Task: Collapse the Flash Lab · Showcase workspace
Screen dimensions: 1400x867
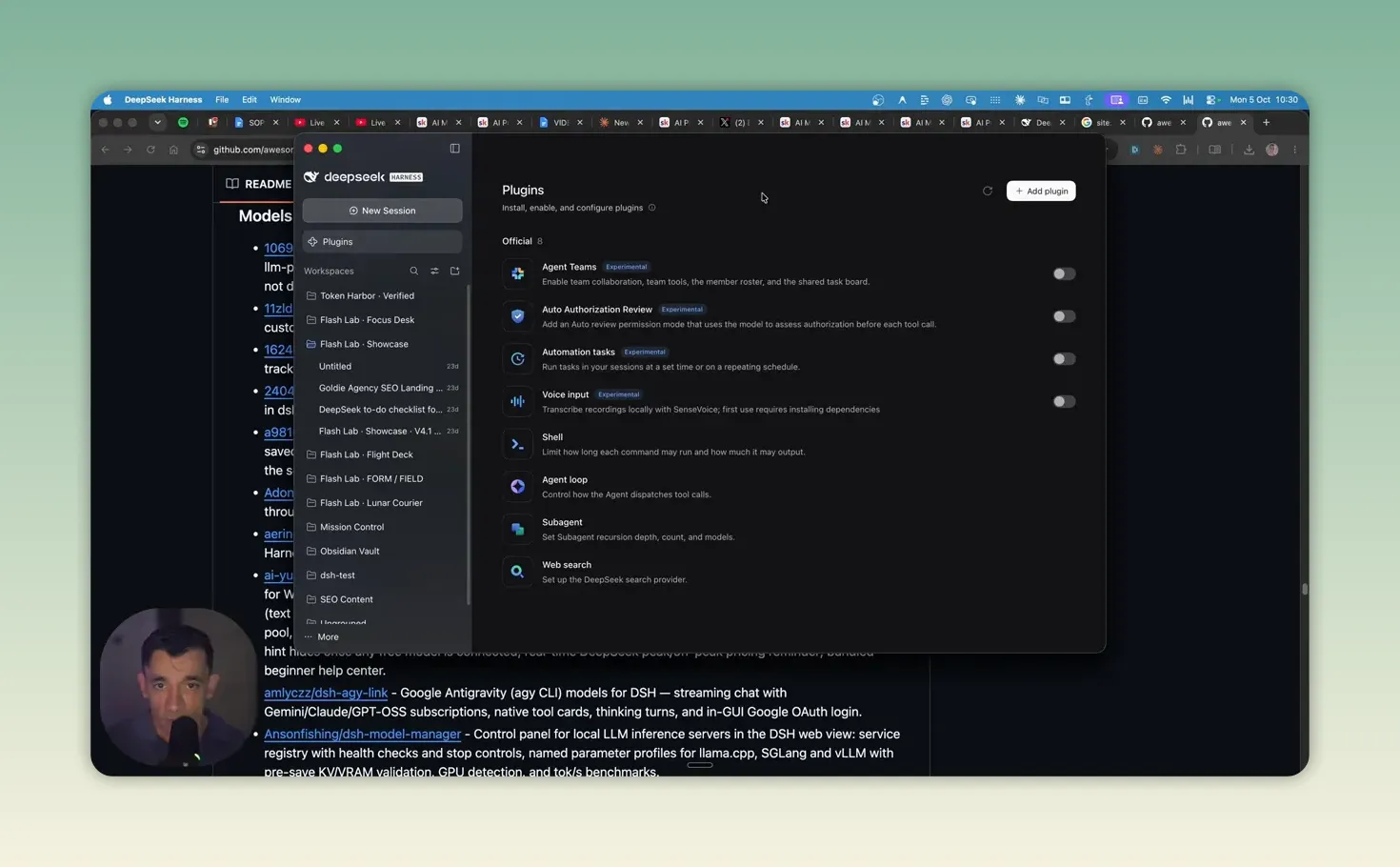Action: (x=382, y=344)
